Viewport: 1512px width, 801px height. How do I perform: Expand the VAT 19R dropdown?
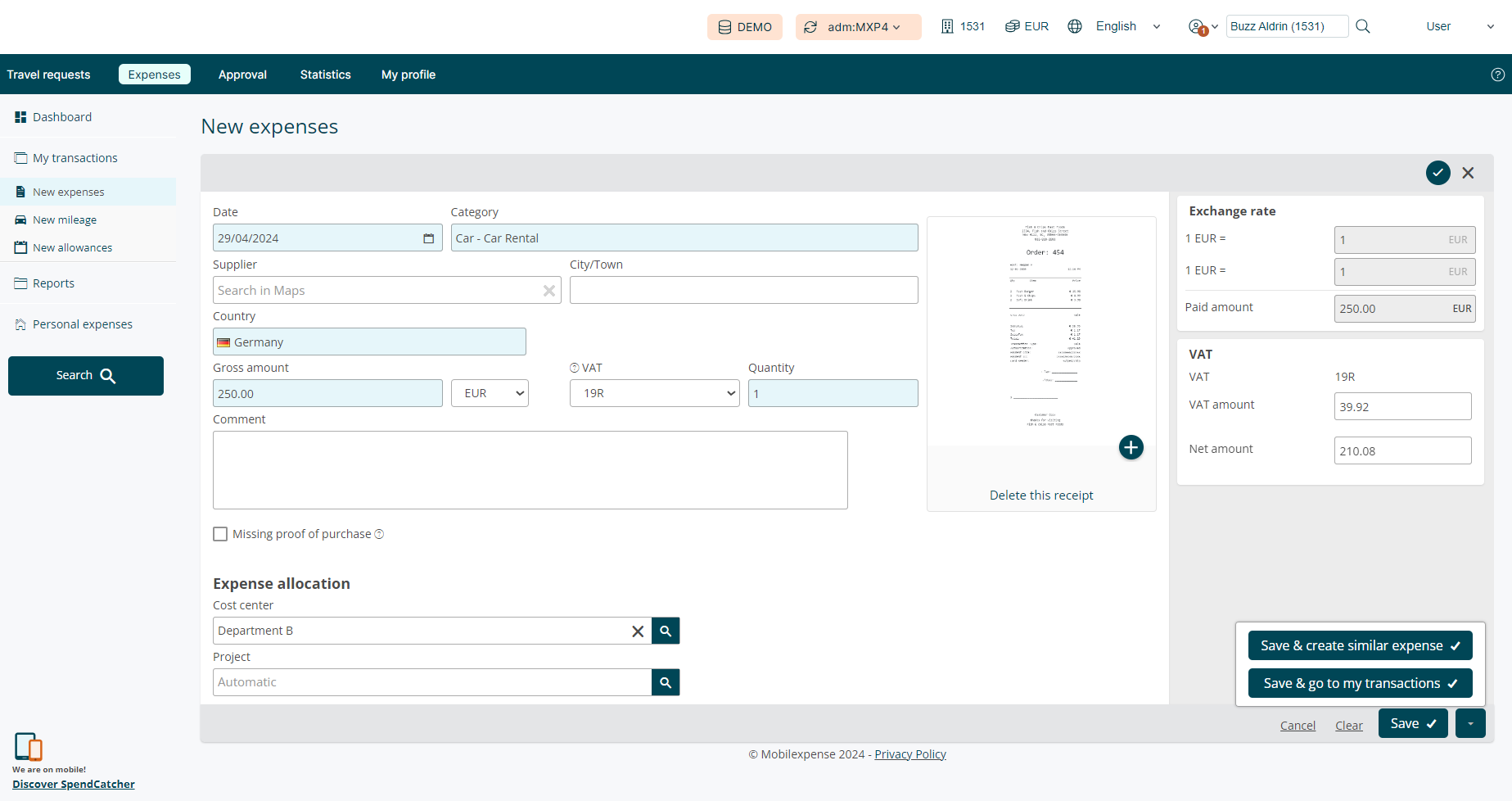click(654, 393)
